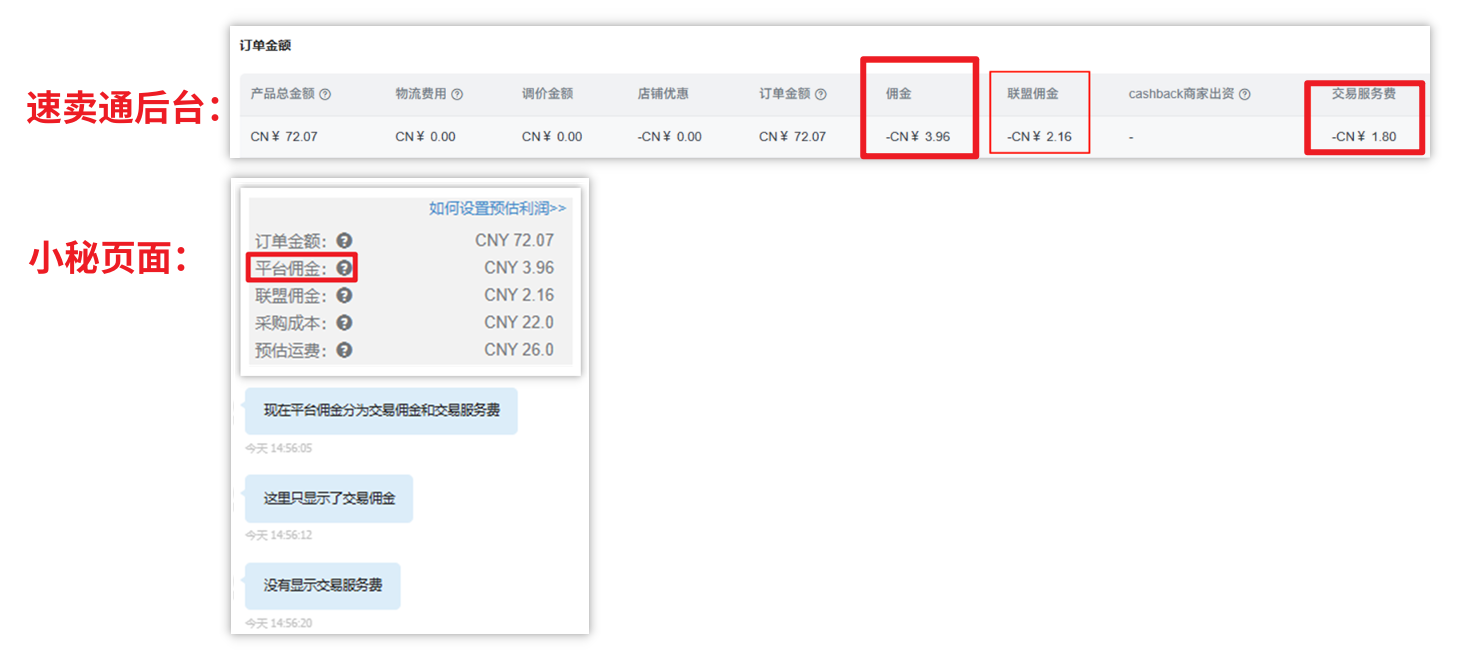Screen dimensions: 1481x653
Task: Click the 交易服务费 column header
Action: [x=1364, y=94]
